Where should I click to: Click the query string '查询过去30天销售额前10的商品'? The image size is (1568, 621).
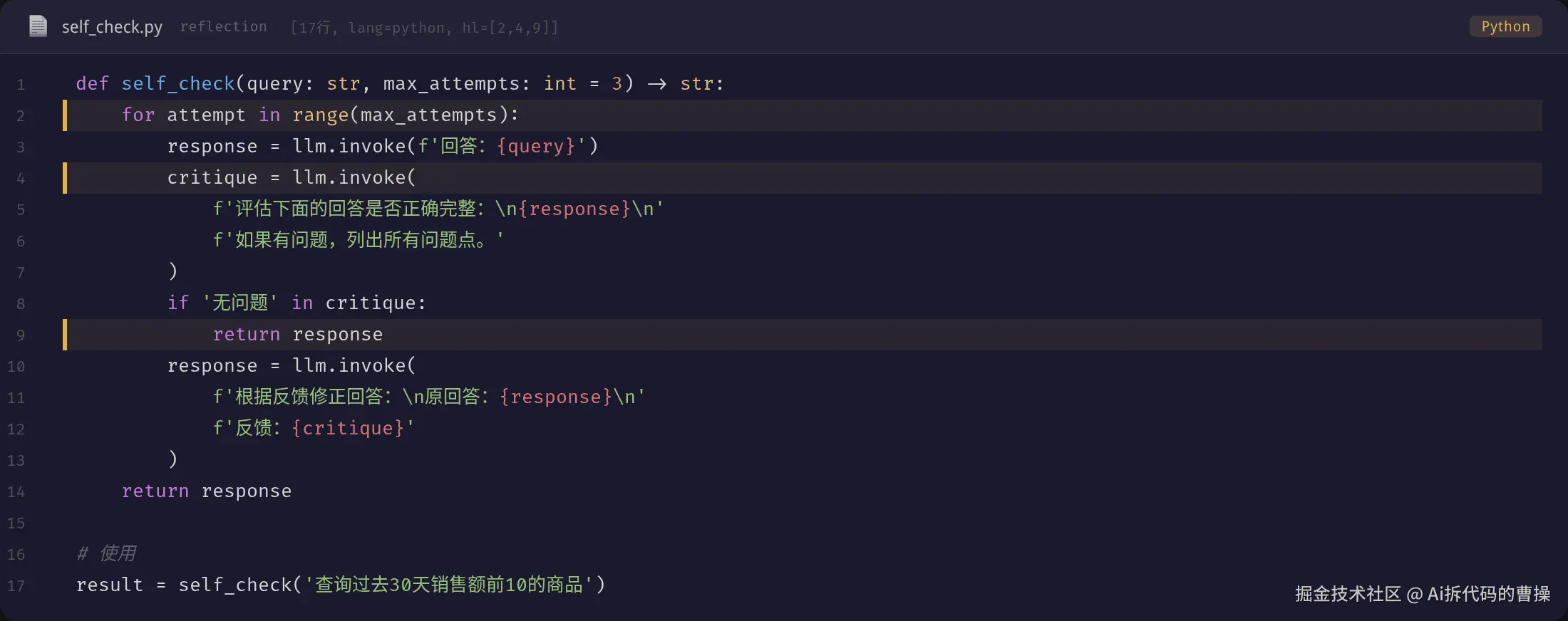pos(449,585)
